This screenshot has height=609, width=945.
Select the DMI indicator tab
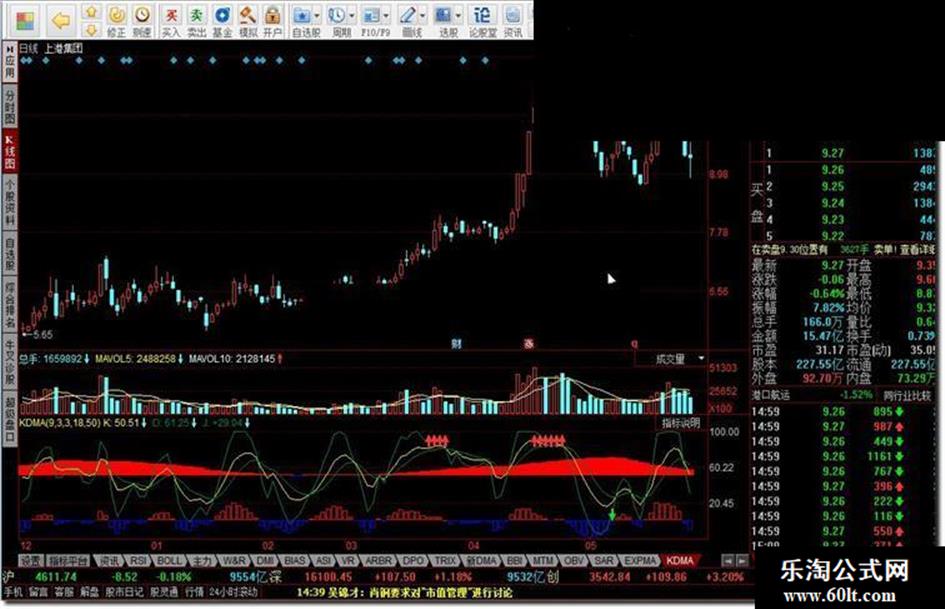pos(265,561)
